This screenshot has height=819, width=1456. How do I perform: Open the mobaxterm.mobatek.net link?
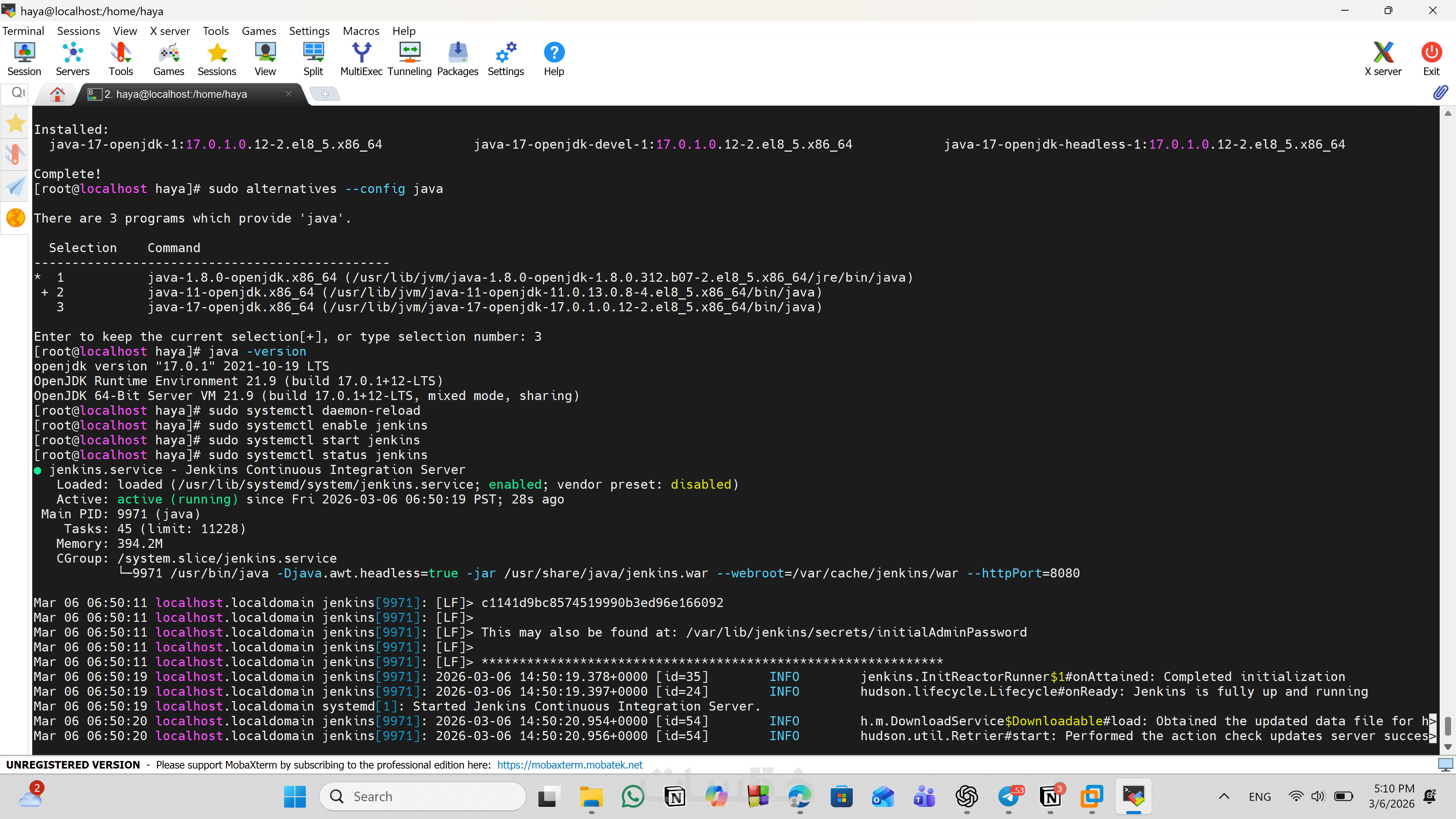click(x=569, y=765)
